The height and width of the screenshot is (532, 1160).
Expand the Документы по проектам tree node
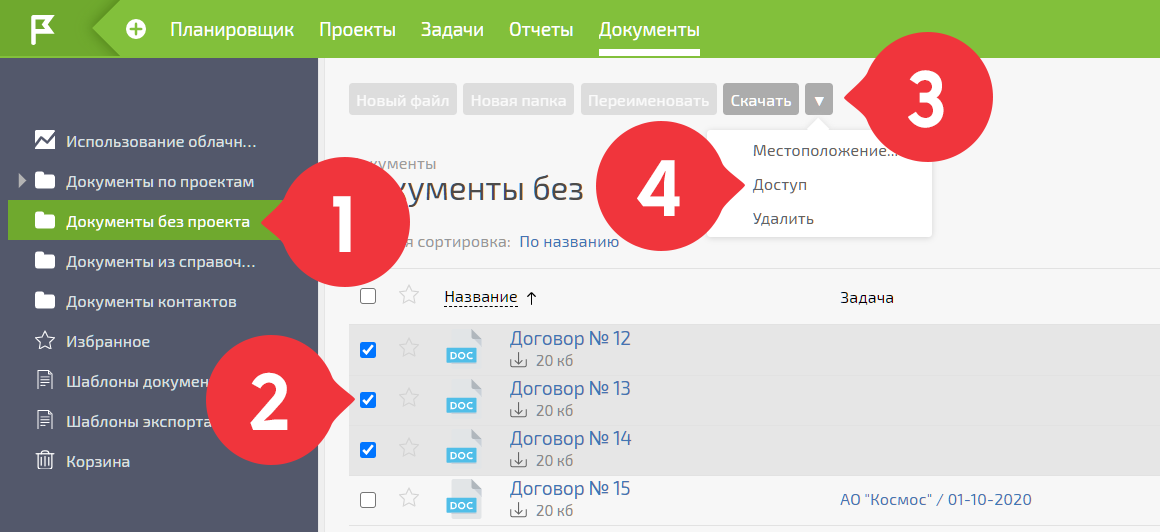coord(21,181)
